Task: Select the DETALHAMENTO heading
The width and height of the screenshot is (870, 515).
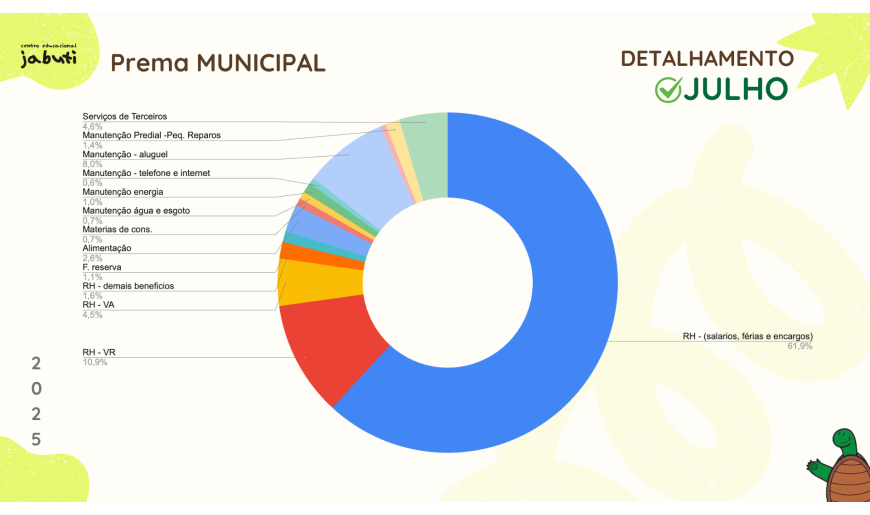Action: (x=707, y=59)
